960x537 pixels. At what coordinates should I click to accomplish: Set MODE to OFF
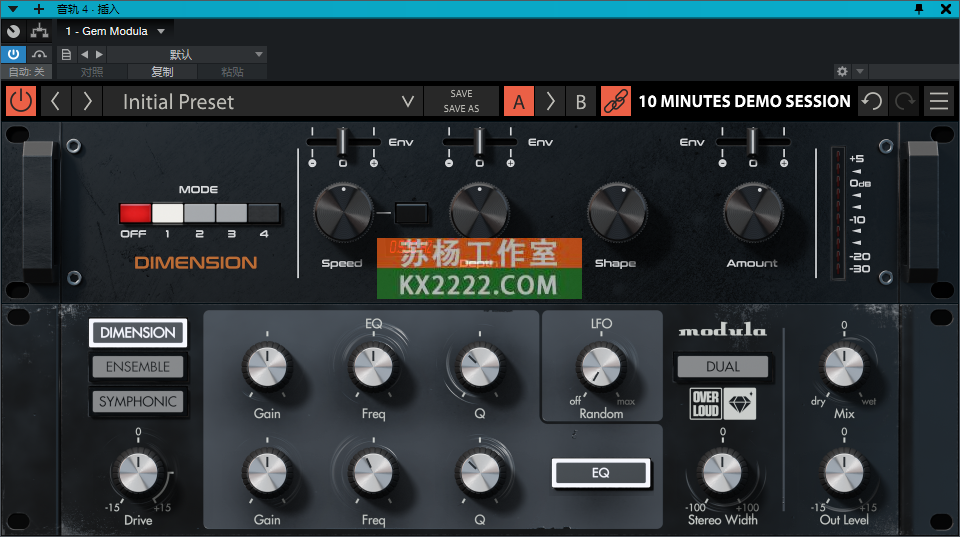(x=135, y=213)
